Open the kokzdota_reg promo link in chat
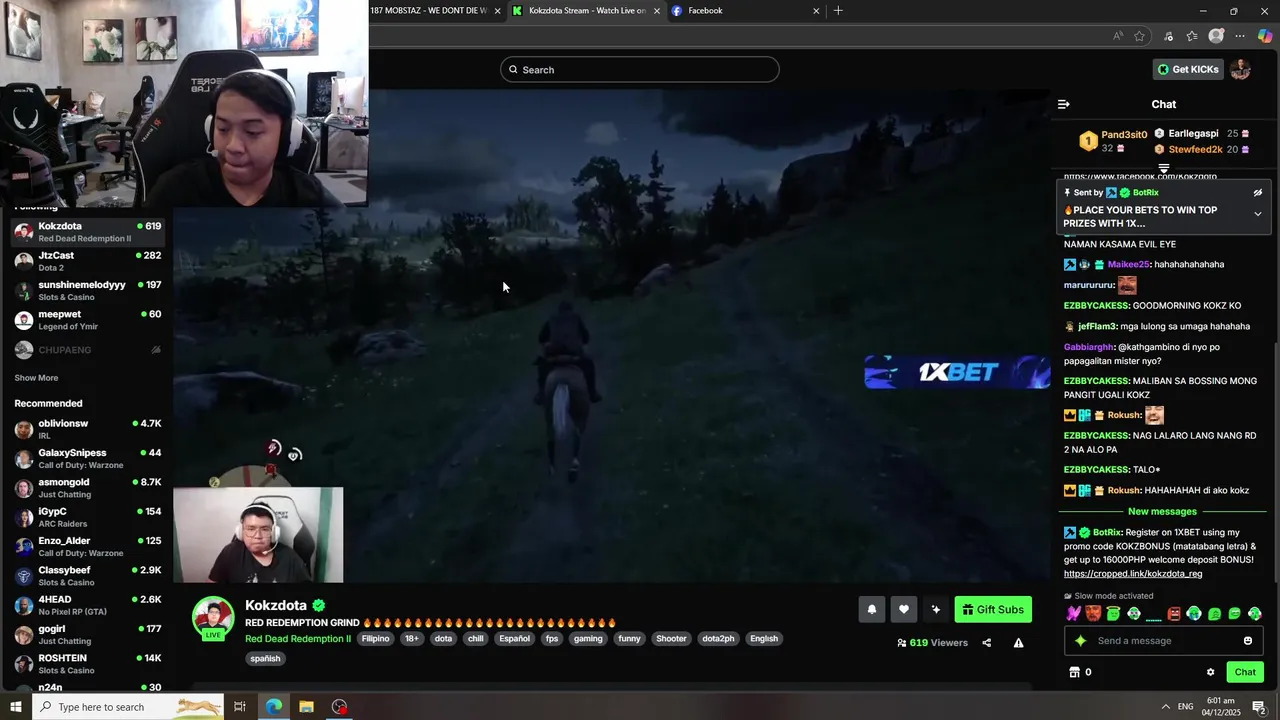1280x720 pixels. pyautogui.click(x=1133, y=574)
